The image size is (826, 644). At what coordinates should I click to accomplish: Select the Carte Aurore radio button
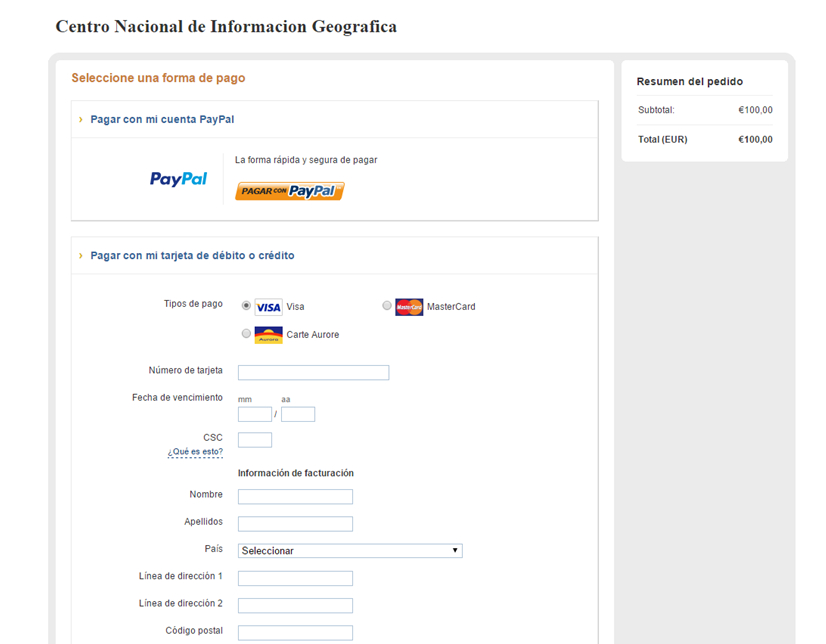(x=246, y=333)
